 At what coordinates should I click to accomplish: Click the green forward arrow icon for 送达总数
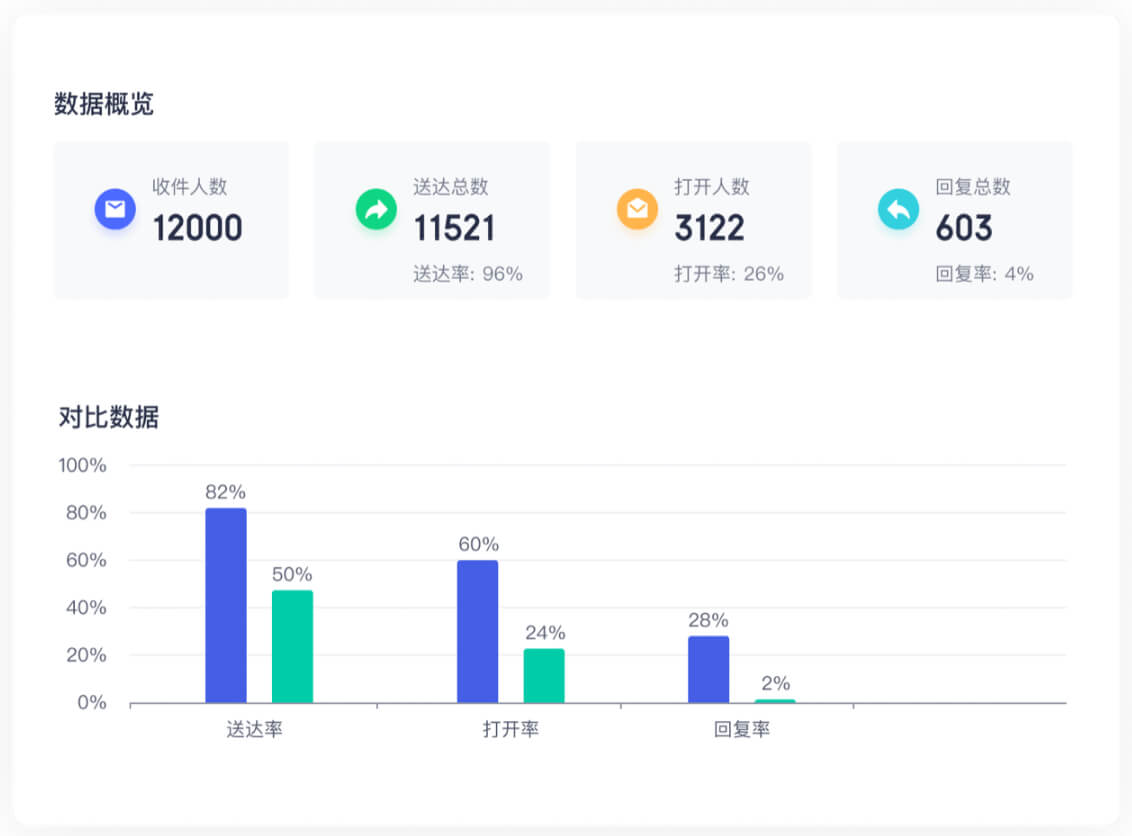376,209
